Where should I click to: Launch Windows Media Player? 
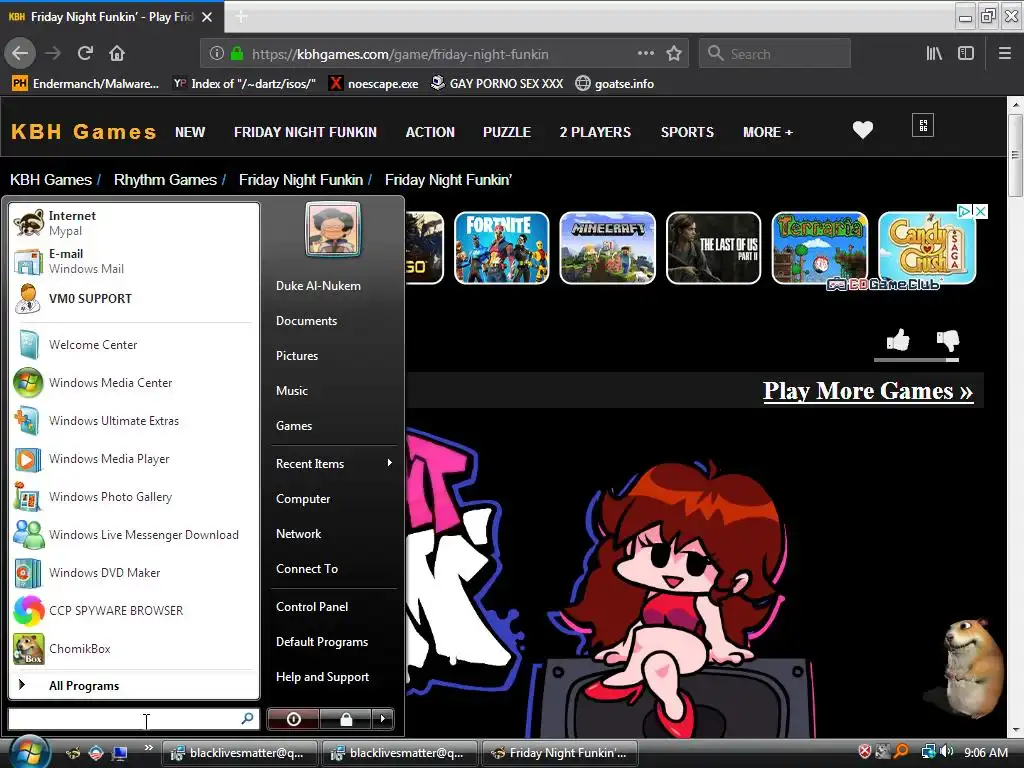(133, 459)
